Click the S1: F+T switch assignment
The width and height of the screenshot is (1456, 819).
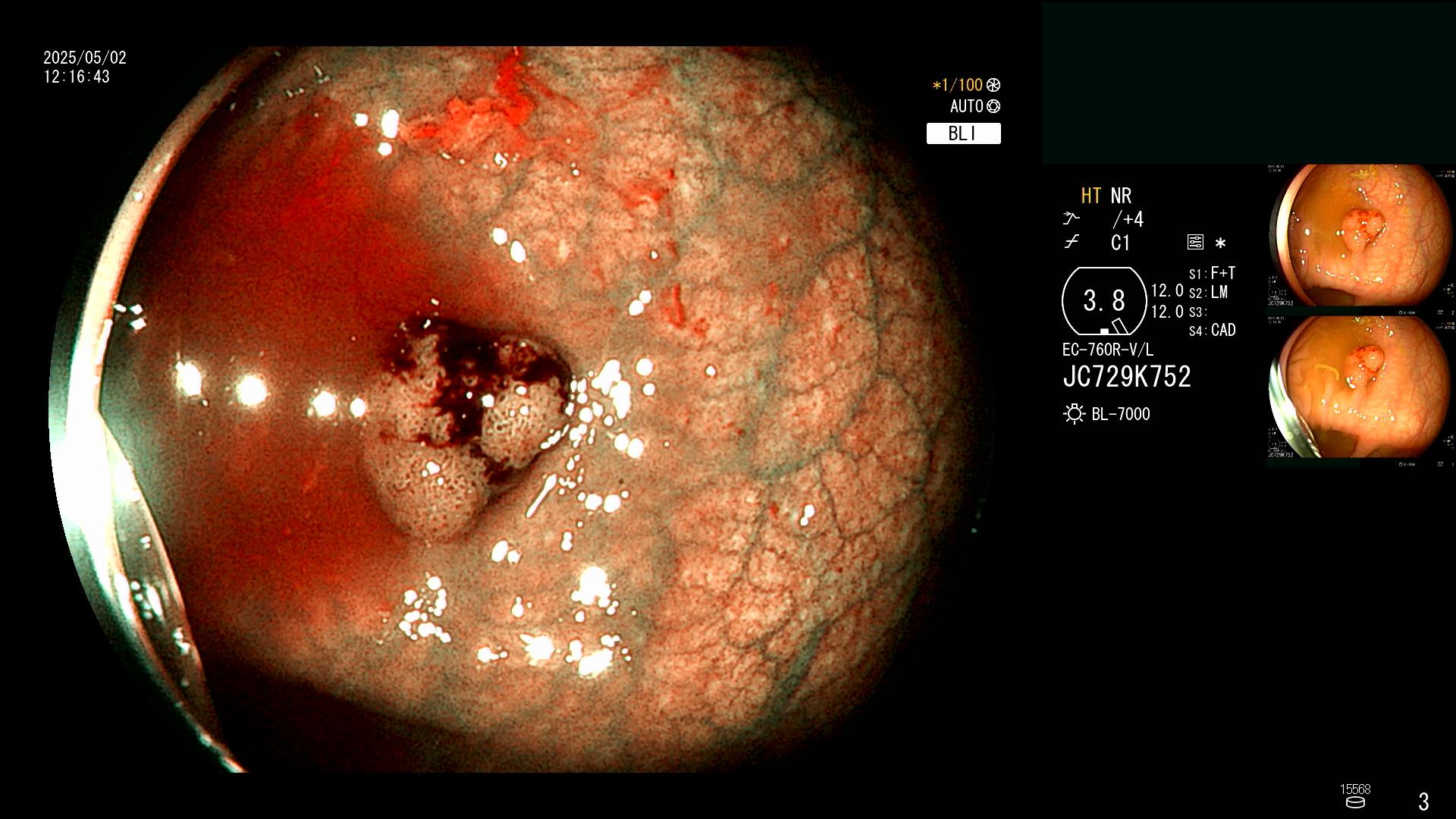tap(1212, 273)
